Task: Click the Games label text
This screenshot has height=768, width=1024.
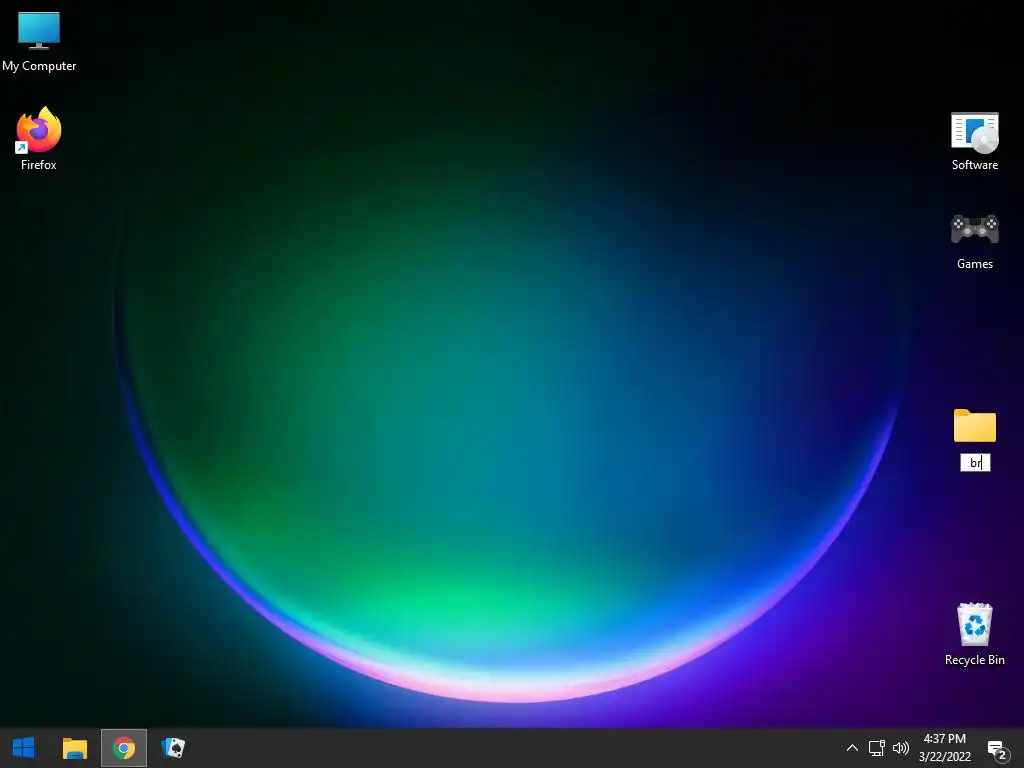Action: point(974,264)
